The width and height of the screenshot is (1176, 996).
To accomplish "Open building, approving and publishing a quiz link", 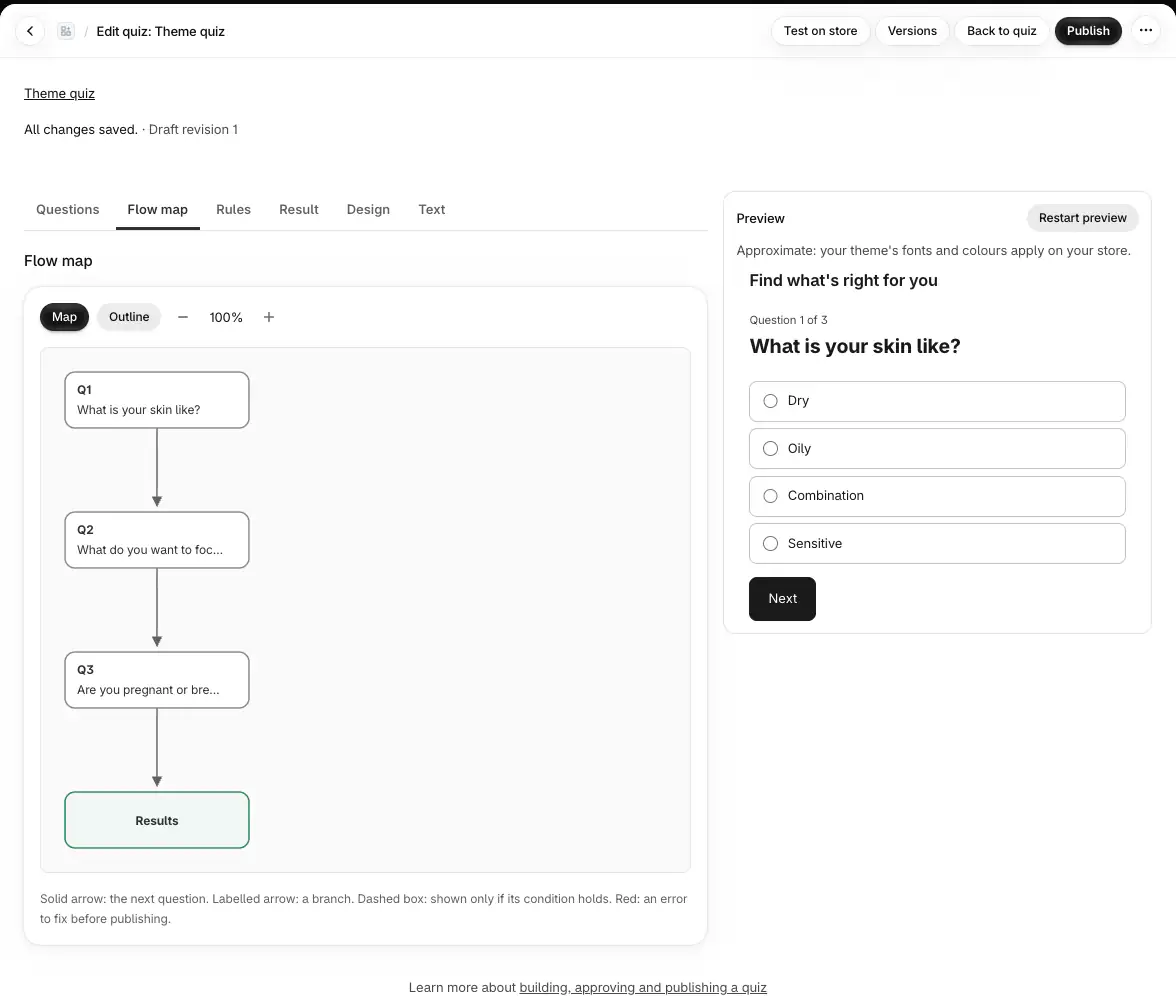I will [643, 988].
